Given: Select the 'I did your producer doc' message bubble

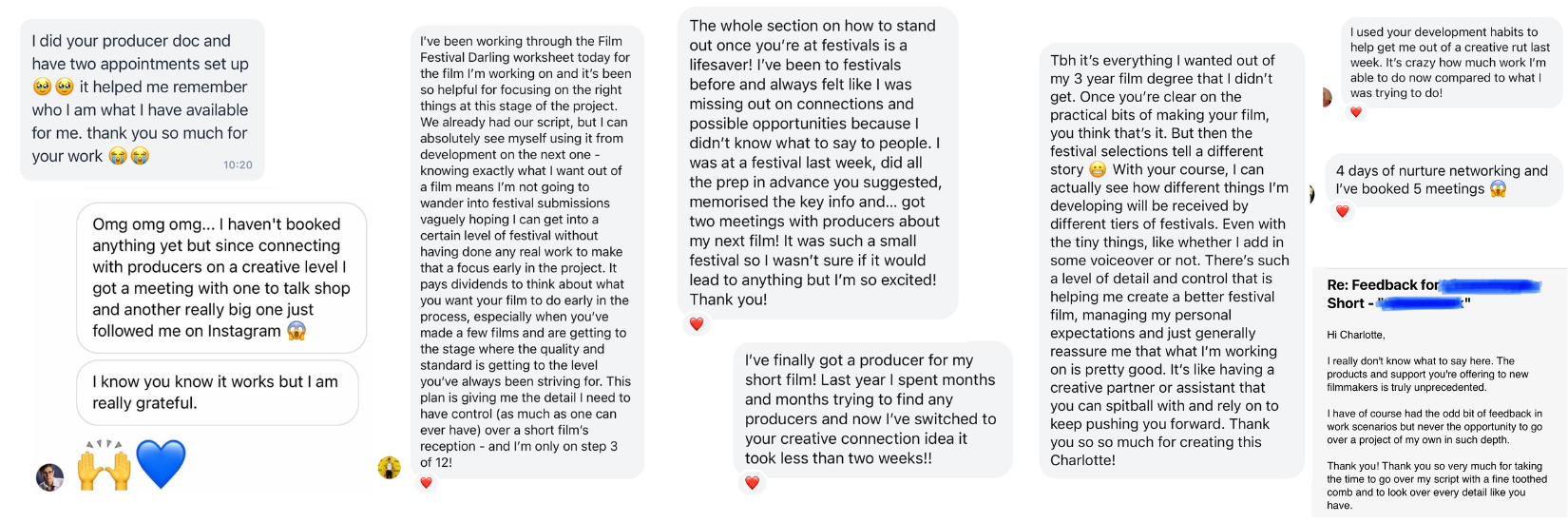Looking at the screenshot, I should pyautogui.click(x=142, y=99).
